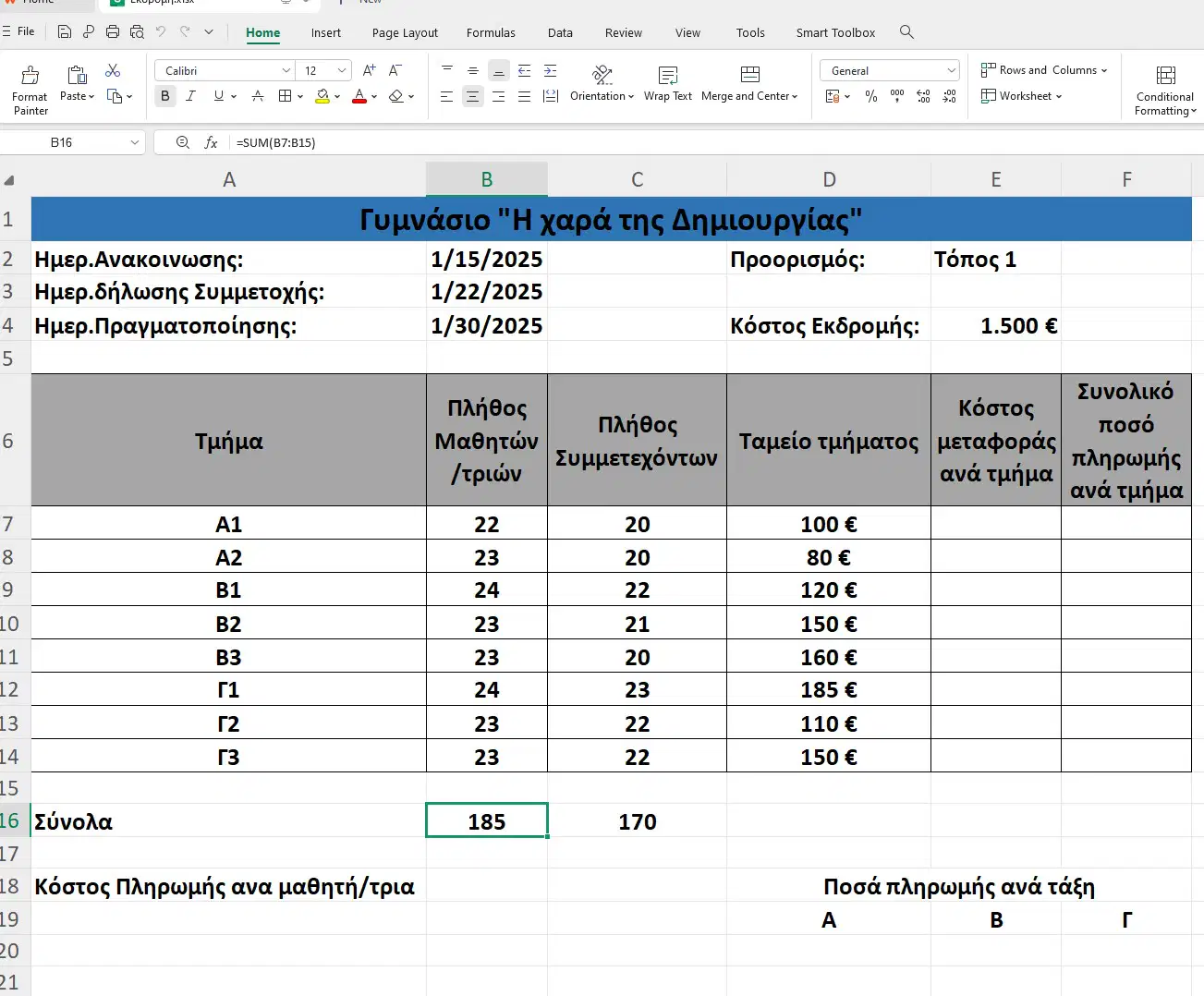Align text to top
This screenshot has height=996, width=1204.
click(447, 70)
